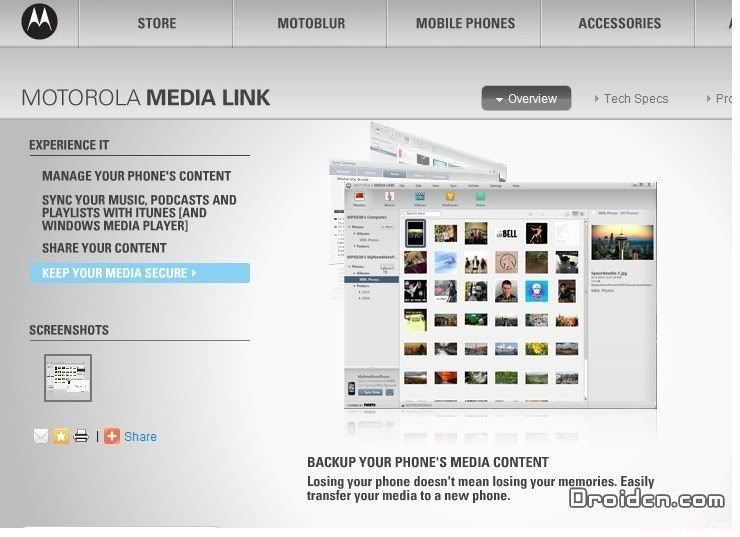Click the email envelope icon
The image size is (740, 537).
[x=41, y=436]
